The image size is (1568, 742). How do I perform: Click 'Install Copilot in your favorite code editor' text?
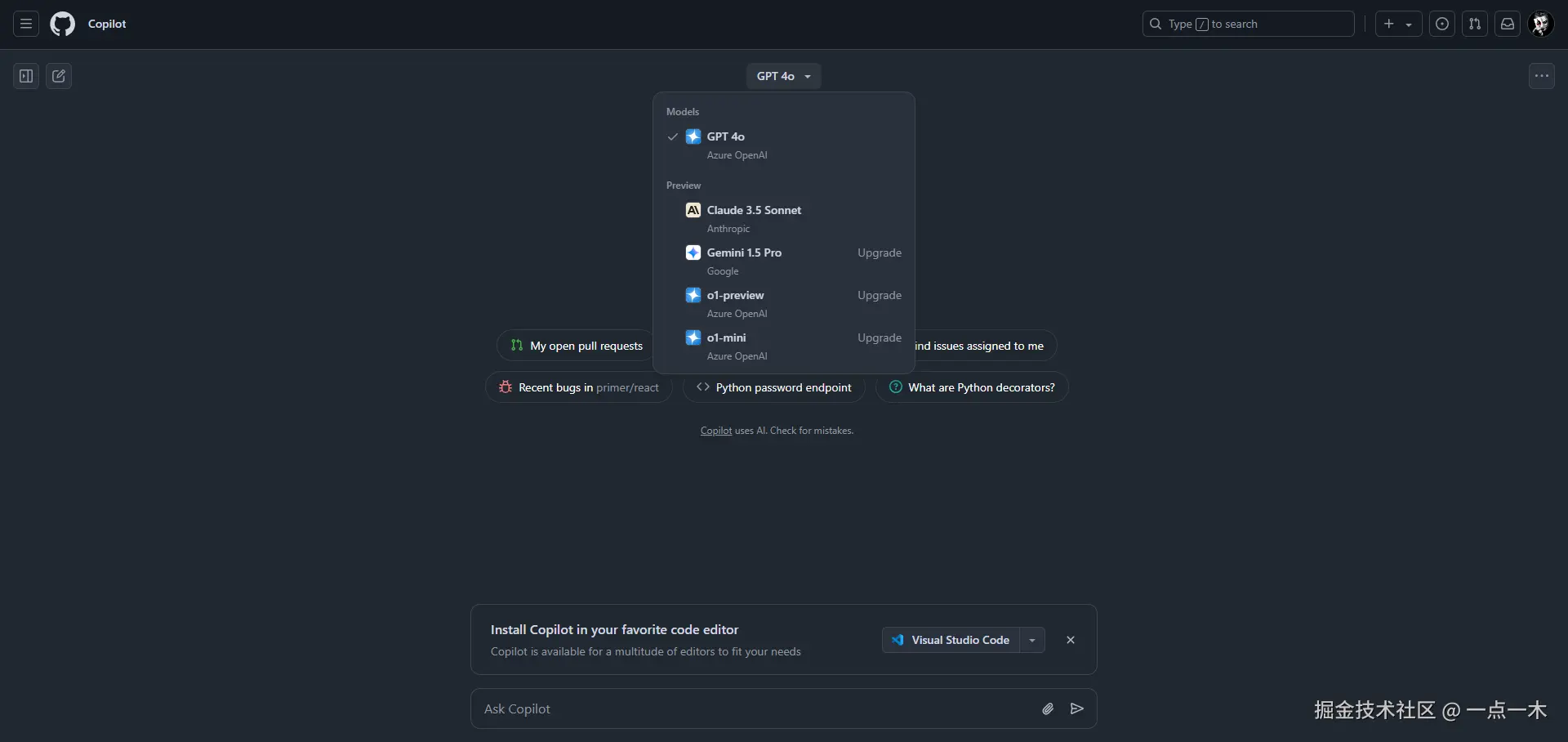[x=614, y=630]
